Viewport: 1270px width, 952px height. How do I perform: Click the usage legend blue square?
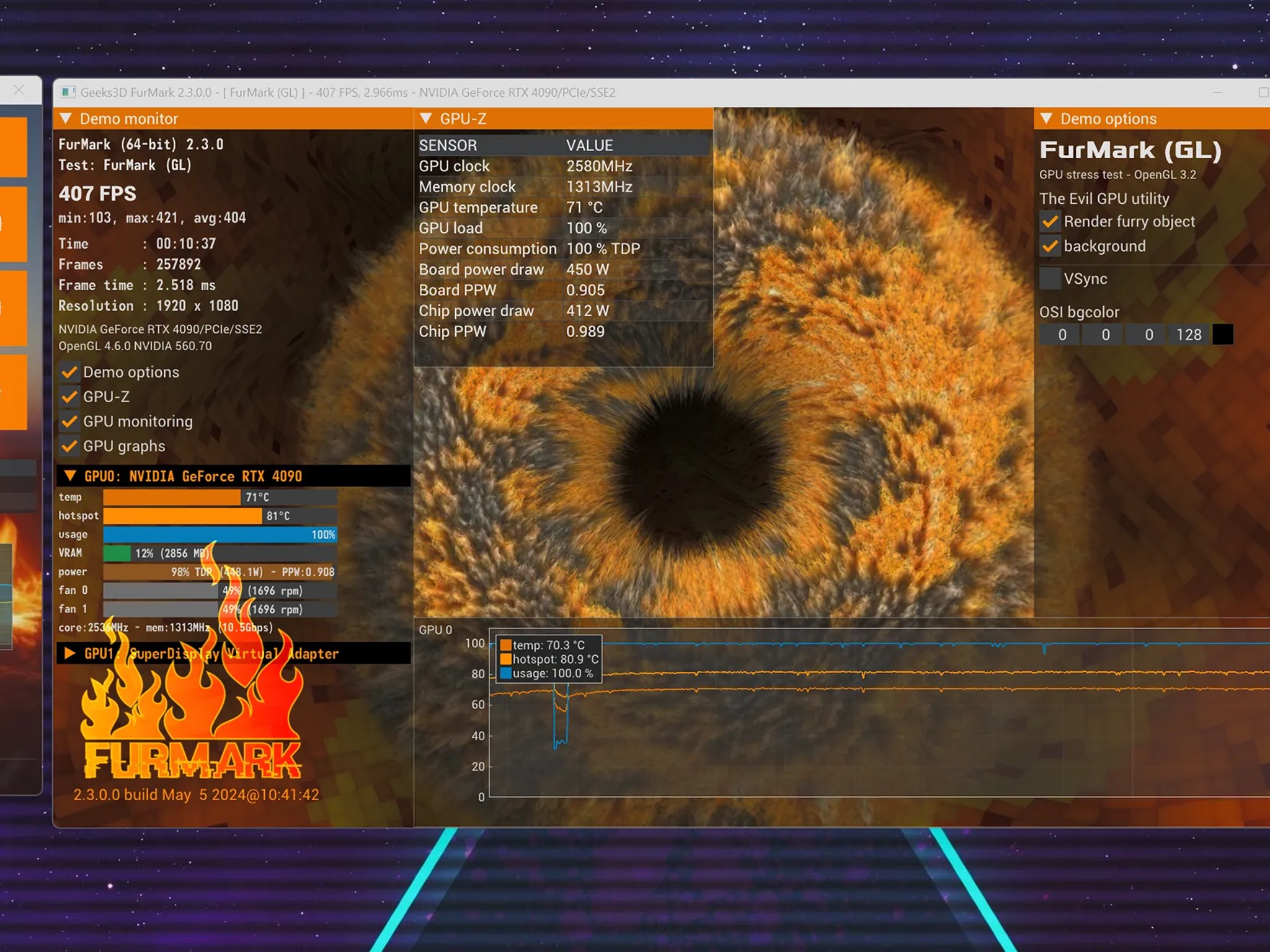coord(506,674)
